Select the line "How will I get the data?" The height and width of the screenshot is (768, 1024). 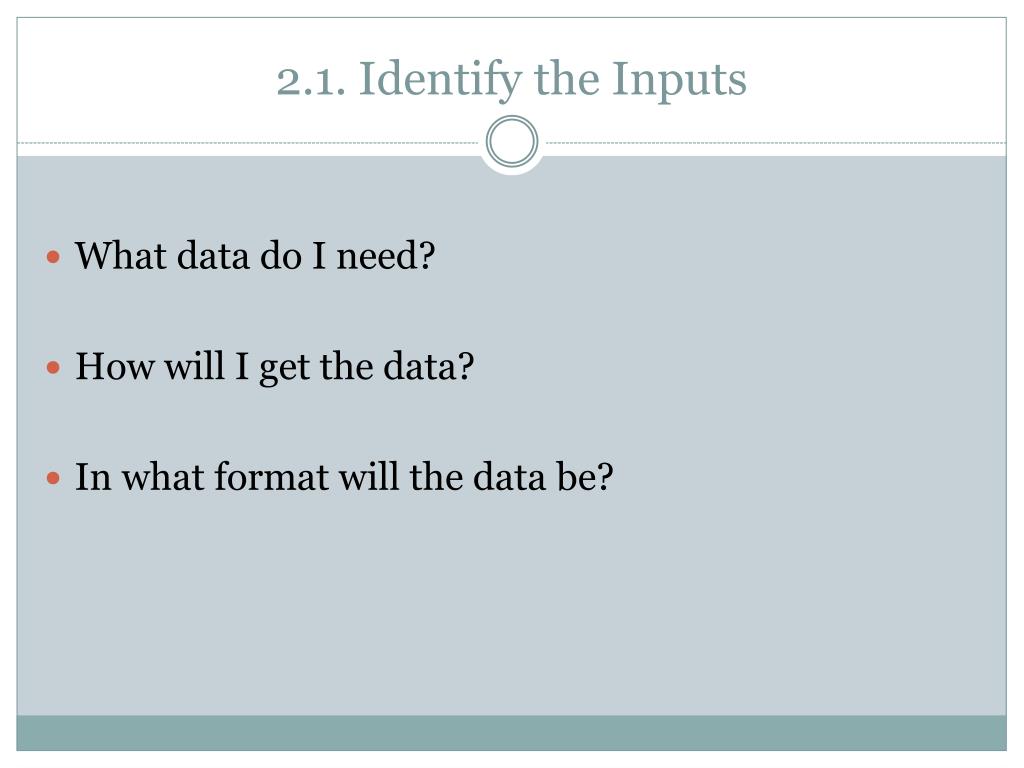coord(274,366)
